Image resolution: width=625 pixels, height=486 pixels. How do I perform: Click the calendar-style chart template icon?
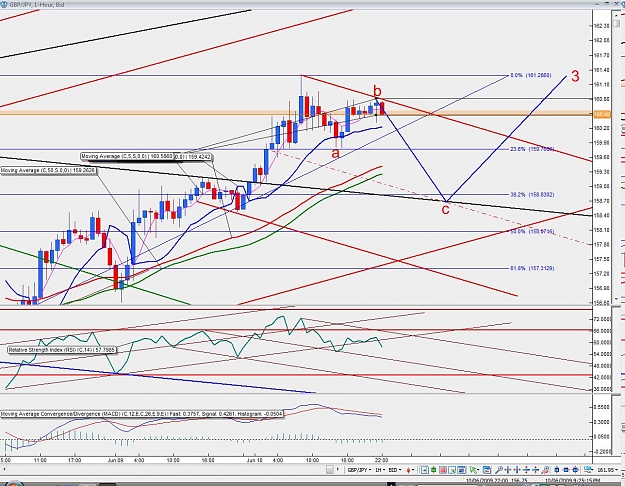(x=487, y=470)
